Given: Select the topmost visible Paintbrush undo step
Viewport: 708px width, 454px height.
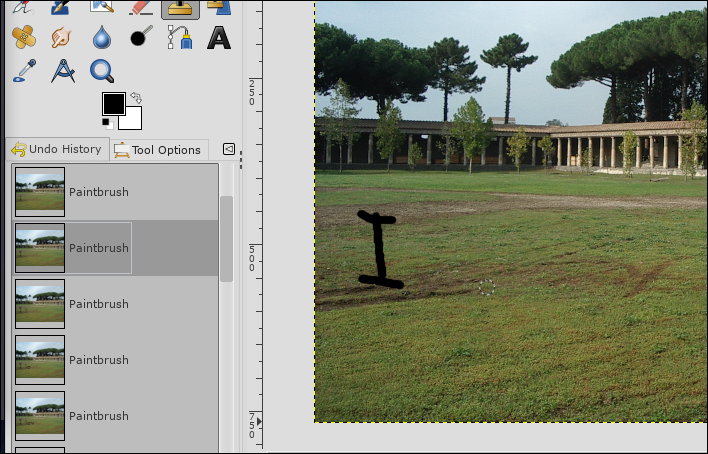Looking at the screenshot, I should 115,192.
